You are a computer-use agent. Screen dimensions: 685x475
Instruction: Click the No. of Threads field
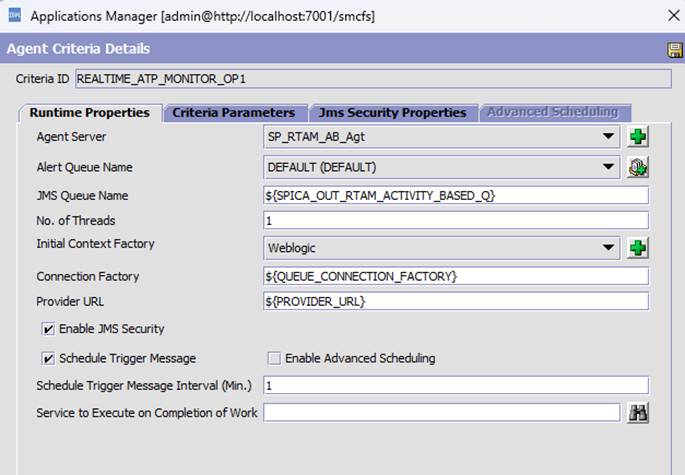tap(455, 220)
